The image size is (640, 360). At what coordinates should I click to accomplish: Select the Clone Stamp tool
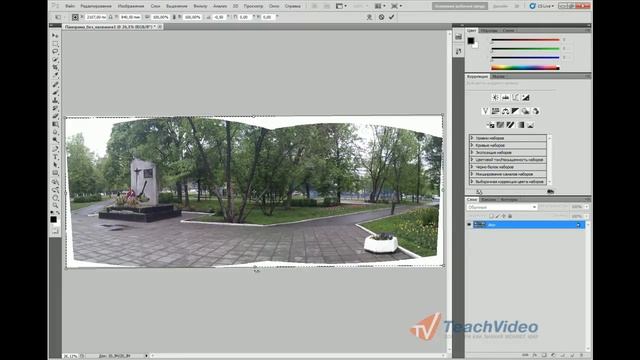click(x=55, y=100)
